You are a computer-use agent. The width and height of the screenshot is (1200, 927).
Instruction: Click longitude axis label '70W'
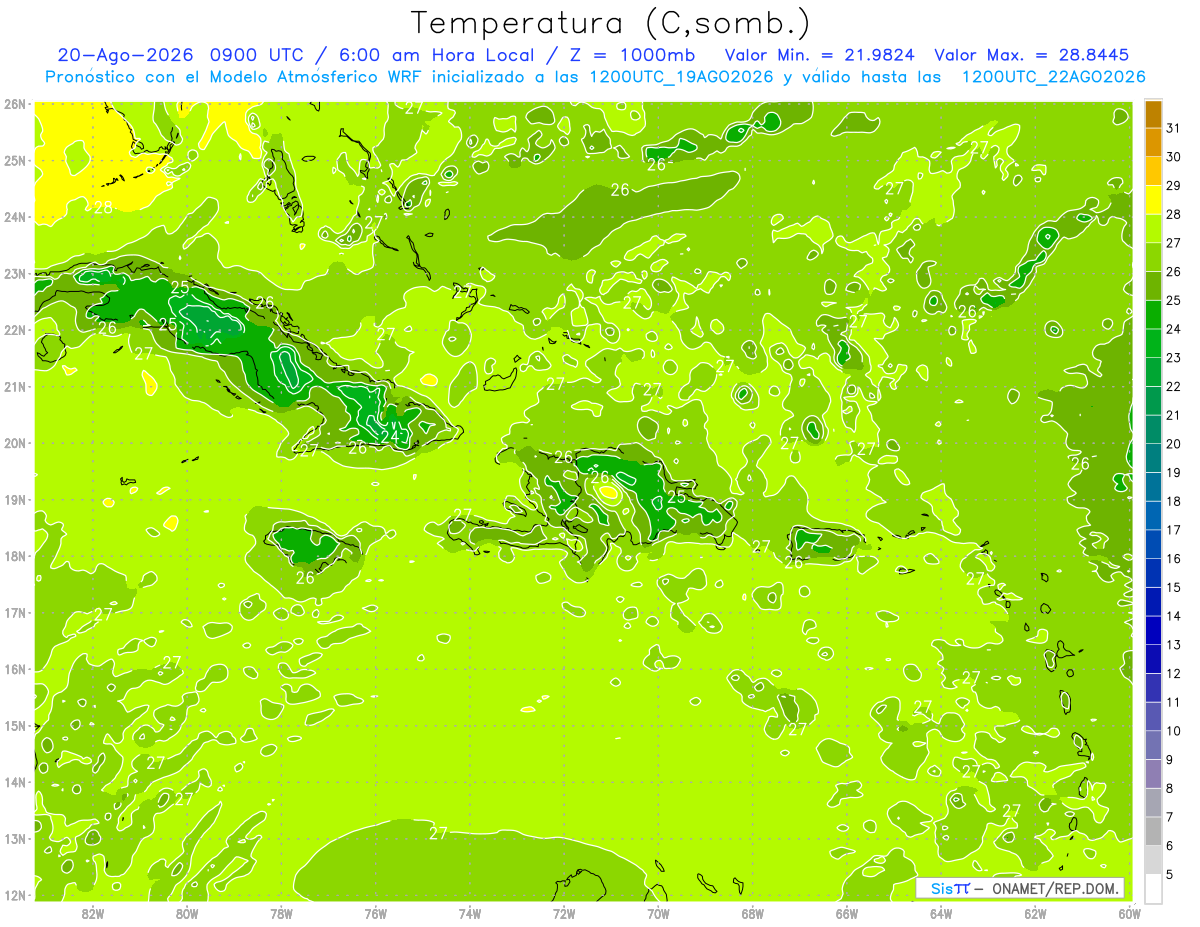(658, 912)
